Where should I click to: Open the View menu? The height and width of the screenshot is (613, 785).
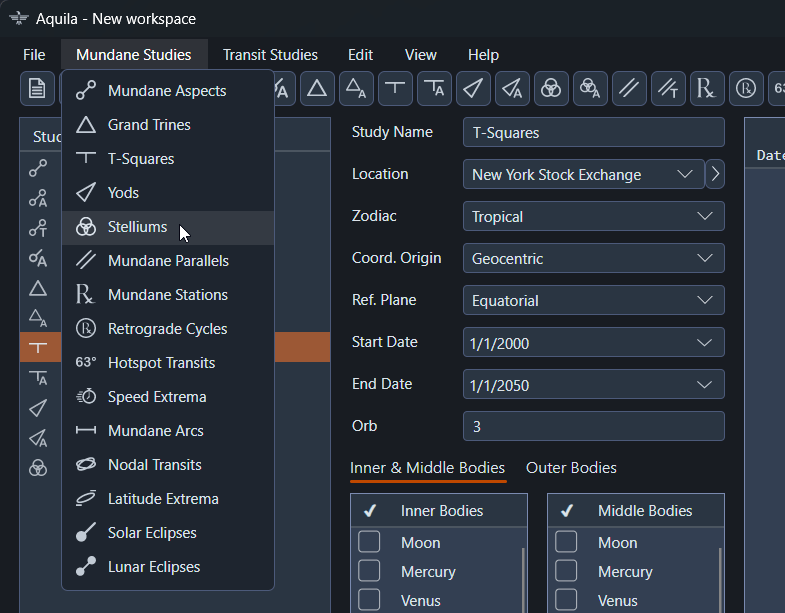click(421, 55)
